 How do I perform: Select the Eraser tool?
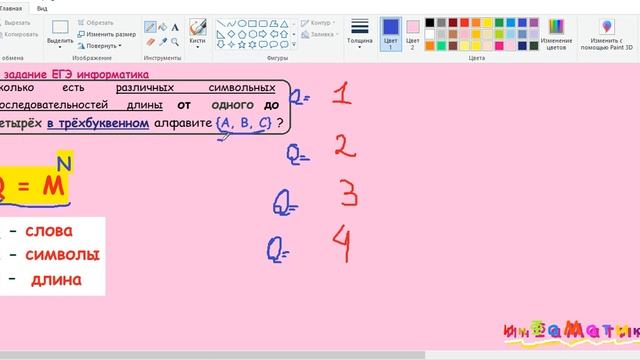(150, 42)
